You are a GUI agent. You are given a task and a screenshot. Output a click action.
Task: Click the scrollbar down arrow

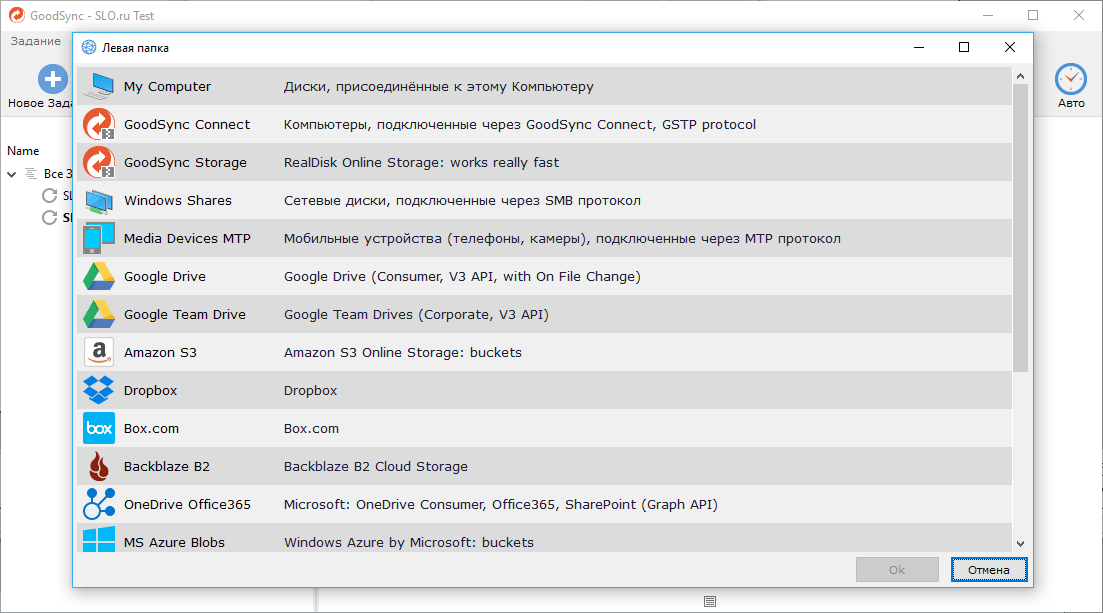click(x=1020, y=543)
